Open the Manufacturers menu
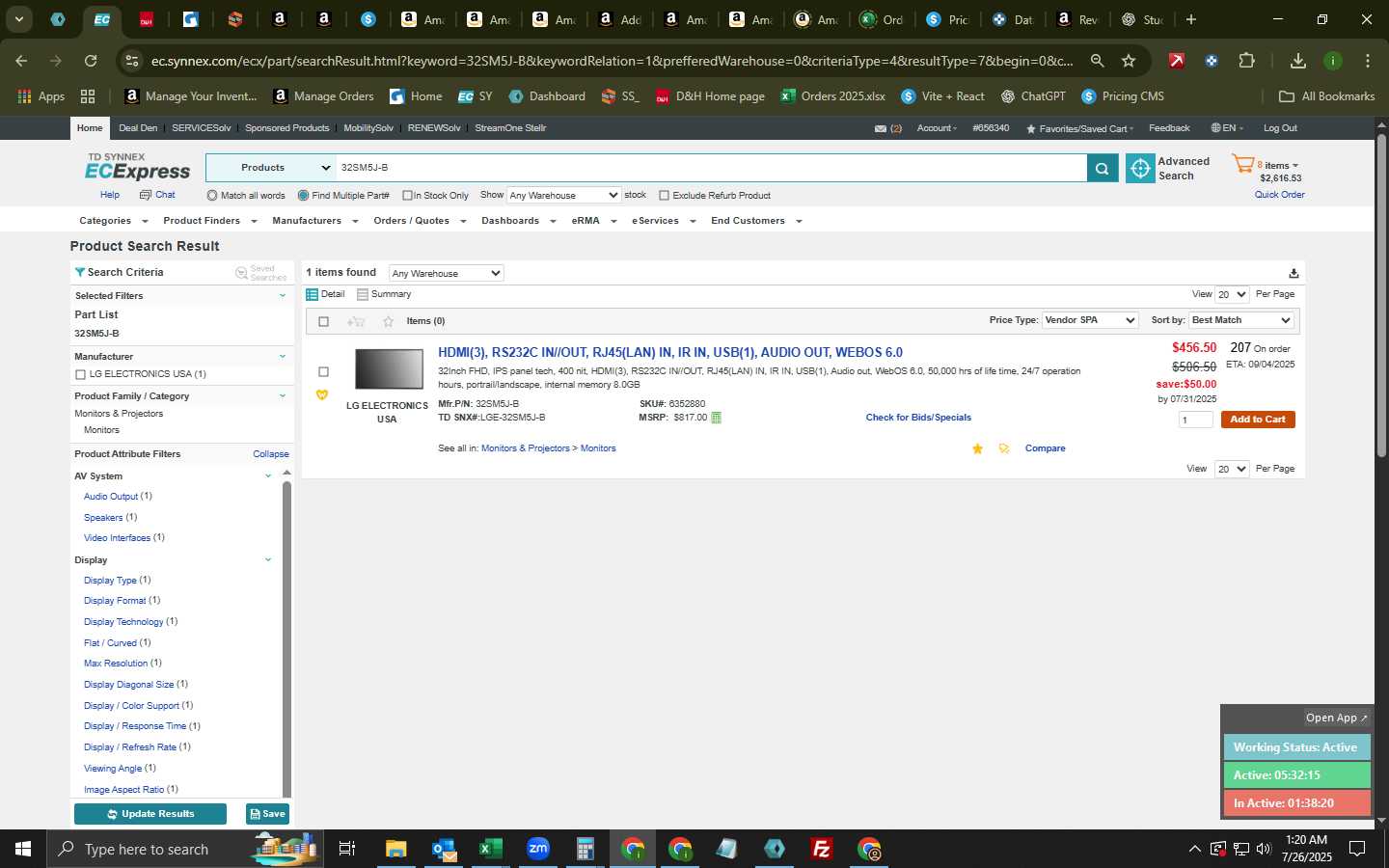This screenshot has width=1389, height=868. pyautogui.click(x=315, y=221)
